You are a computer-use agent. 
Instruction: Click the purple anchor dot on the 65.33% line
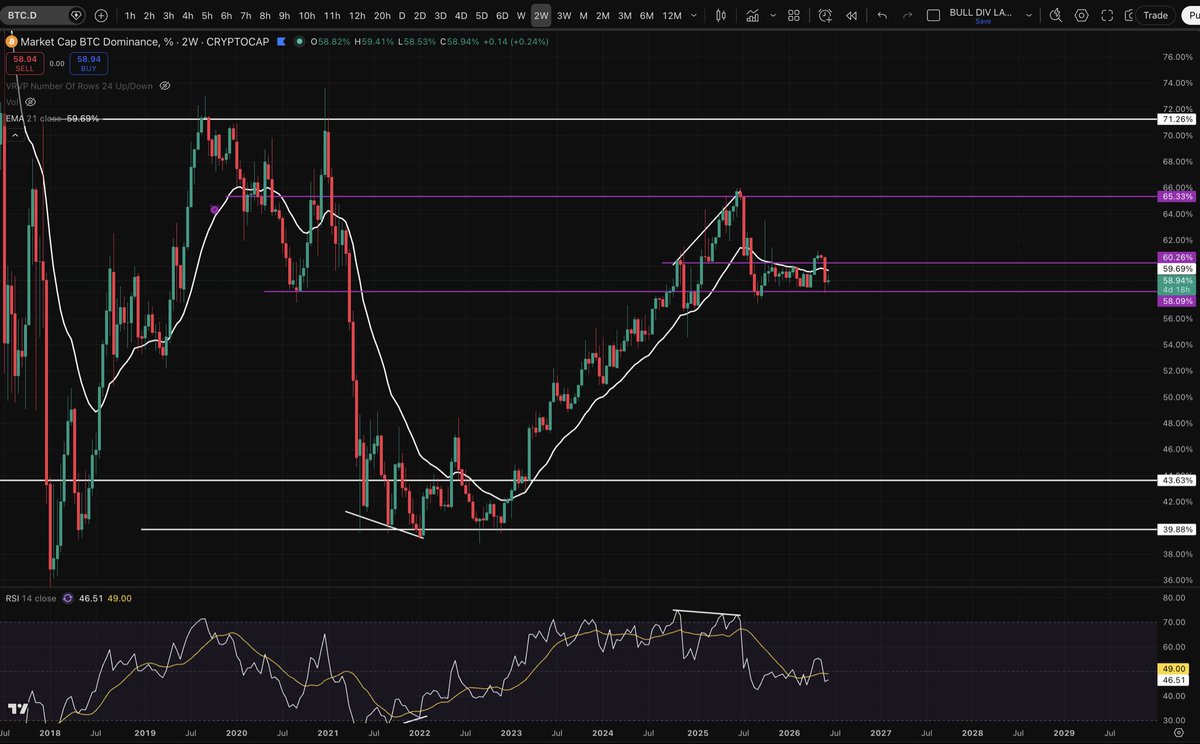215,209
